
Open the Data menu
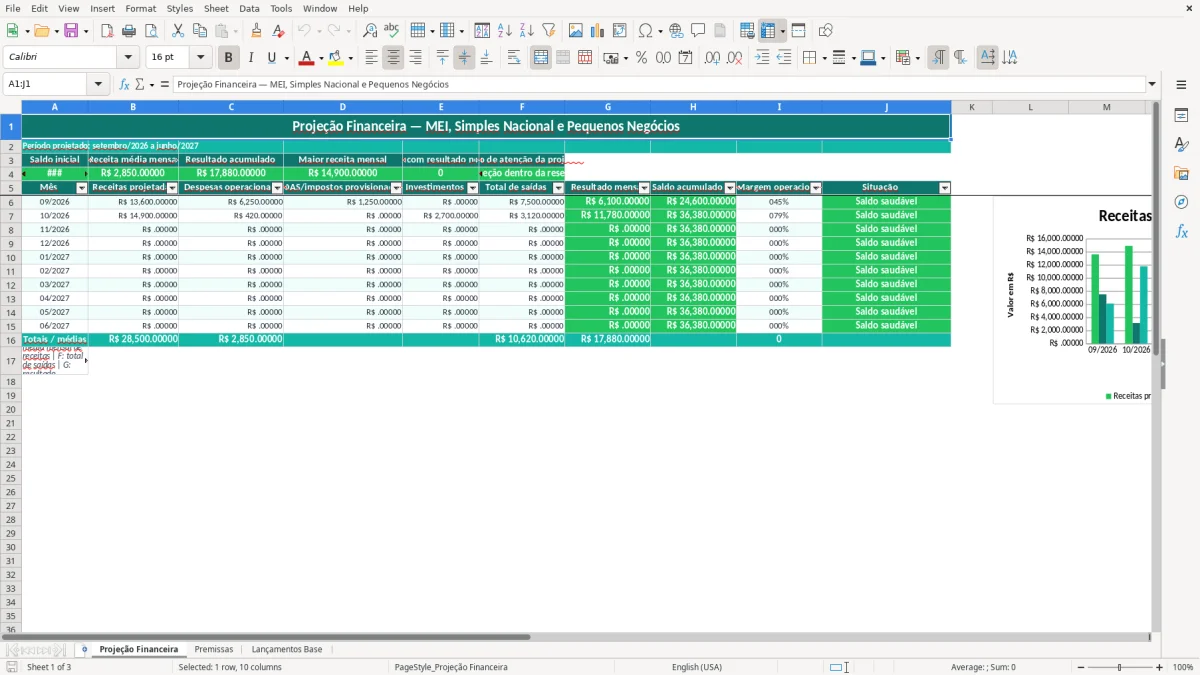click(x=249, y=8)
